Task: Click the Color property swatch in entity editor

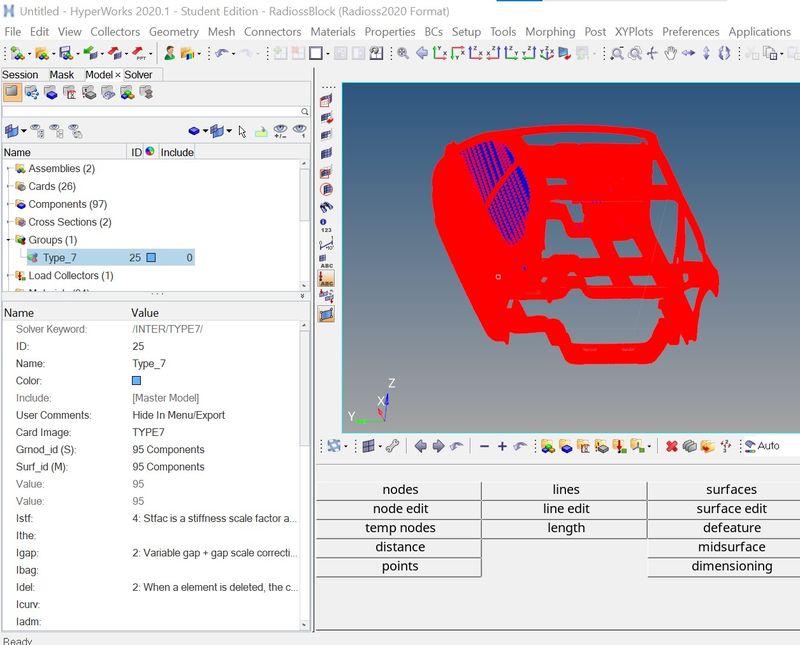Action: 136,381
